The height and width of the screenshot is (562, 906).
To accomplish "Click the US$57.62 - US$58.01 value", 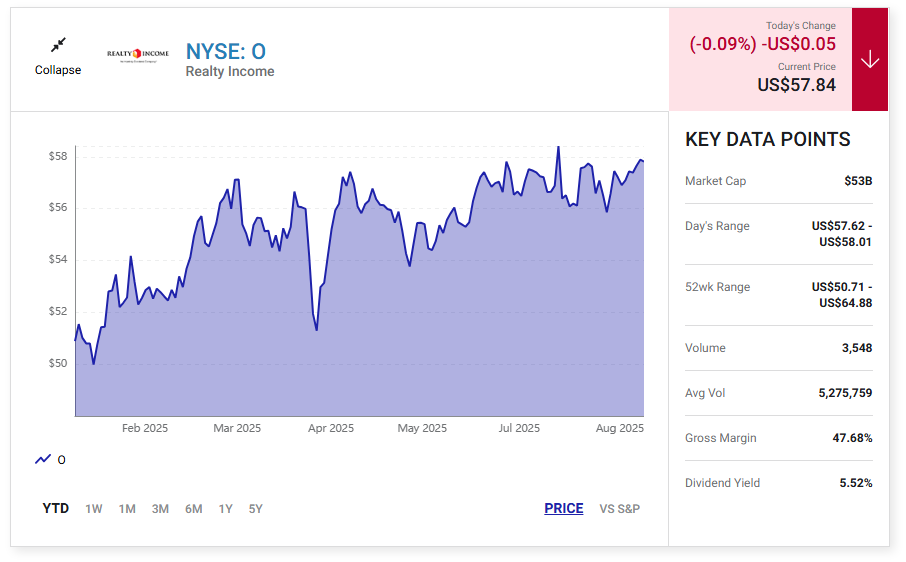I will point(842,234).
